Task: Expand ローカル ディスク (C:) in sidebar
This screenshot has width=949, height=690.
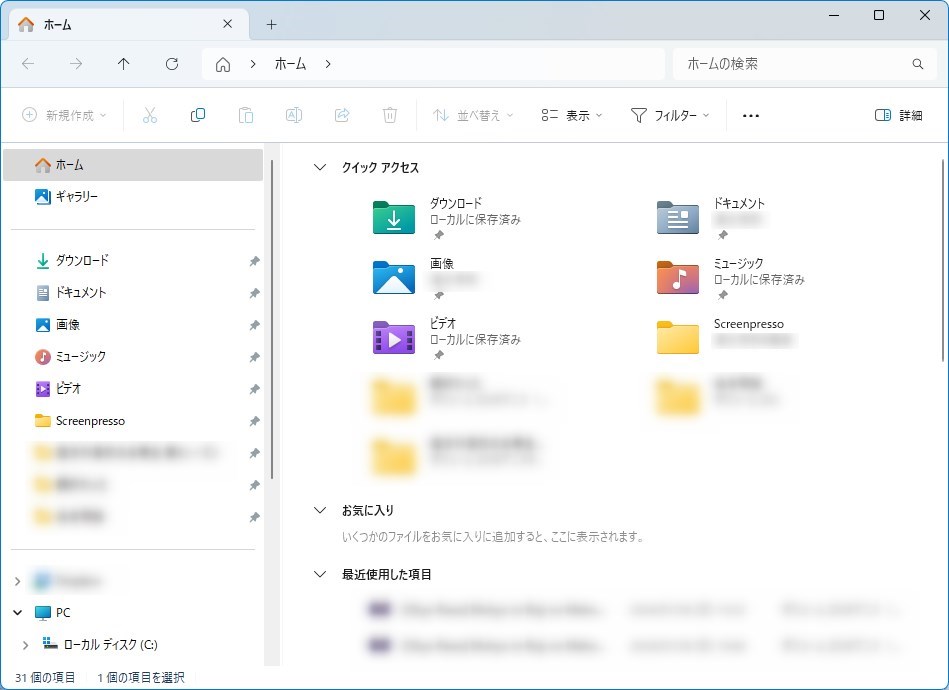Action: (x=26, y=645)
